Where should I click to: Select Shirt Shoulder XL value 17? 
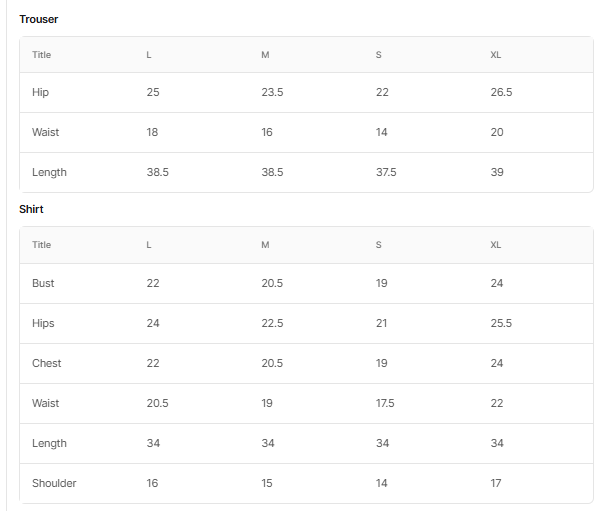click(496, 483)
